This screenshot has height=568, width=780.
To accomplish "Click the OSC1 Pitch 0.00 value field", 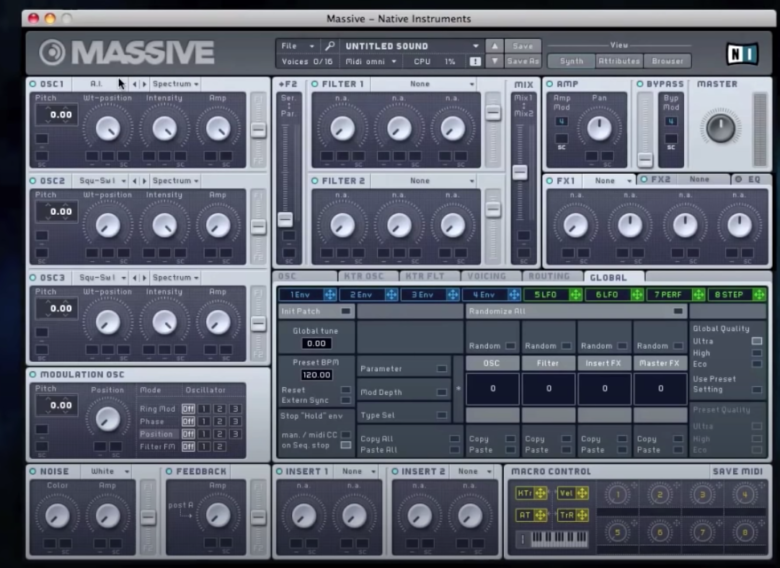I will 56,114.
